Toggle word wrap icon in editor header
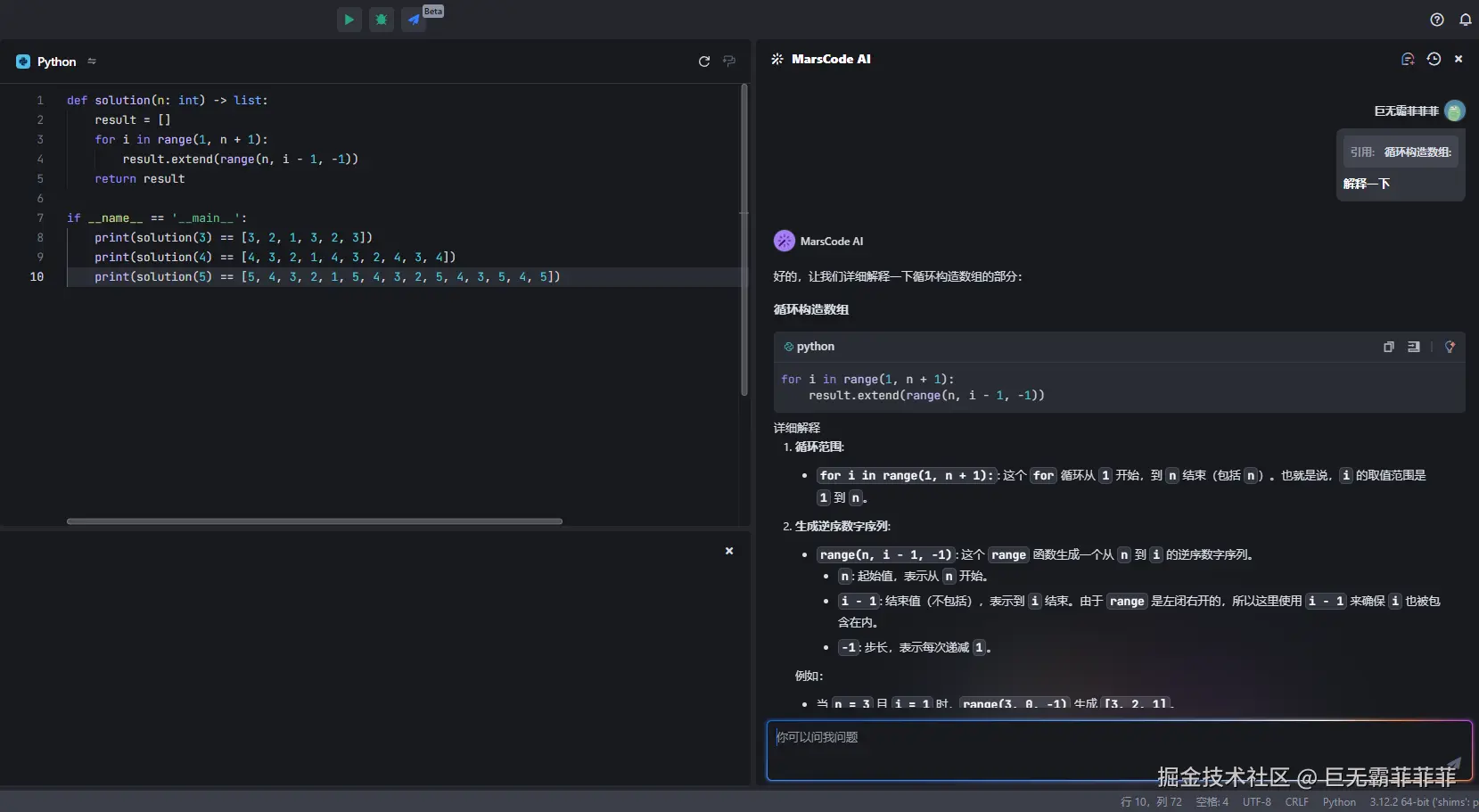Viewport: 1479px width, 812px height. [729, 62]
